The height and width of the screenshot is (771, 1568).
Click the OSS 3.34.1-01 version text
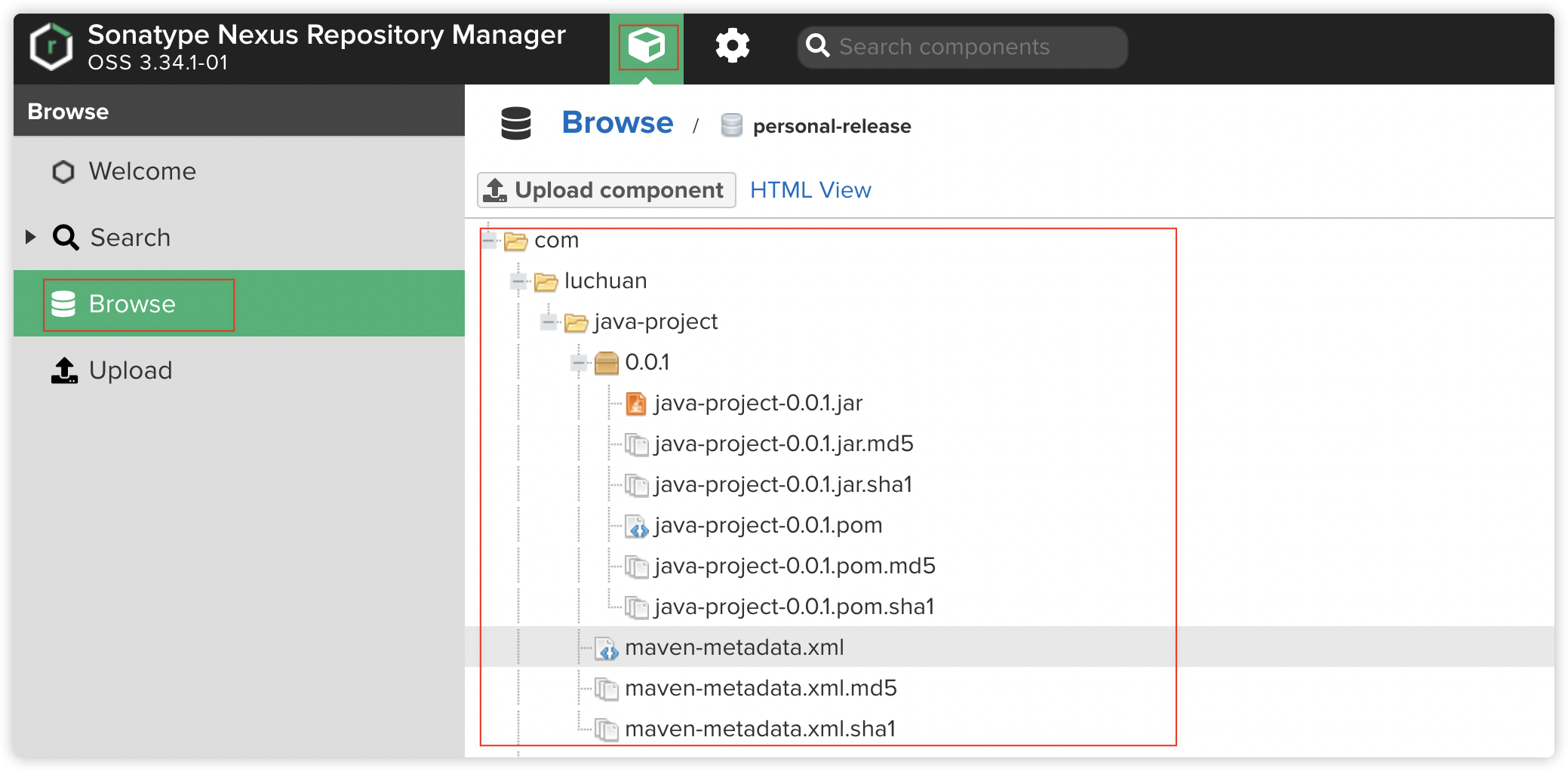(x=158, y=63)
